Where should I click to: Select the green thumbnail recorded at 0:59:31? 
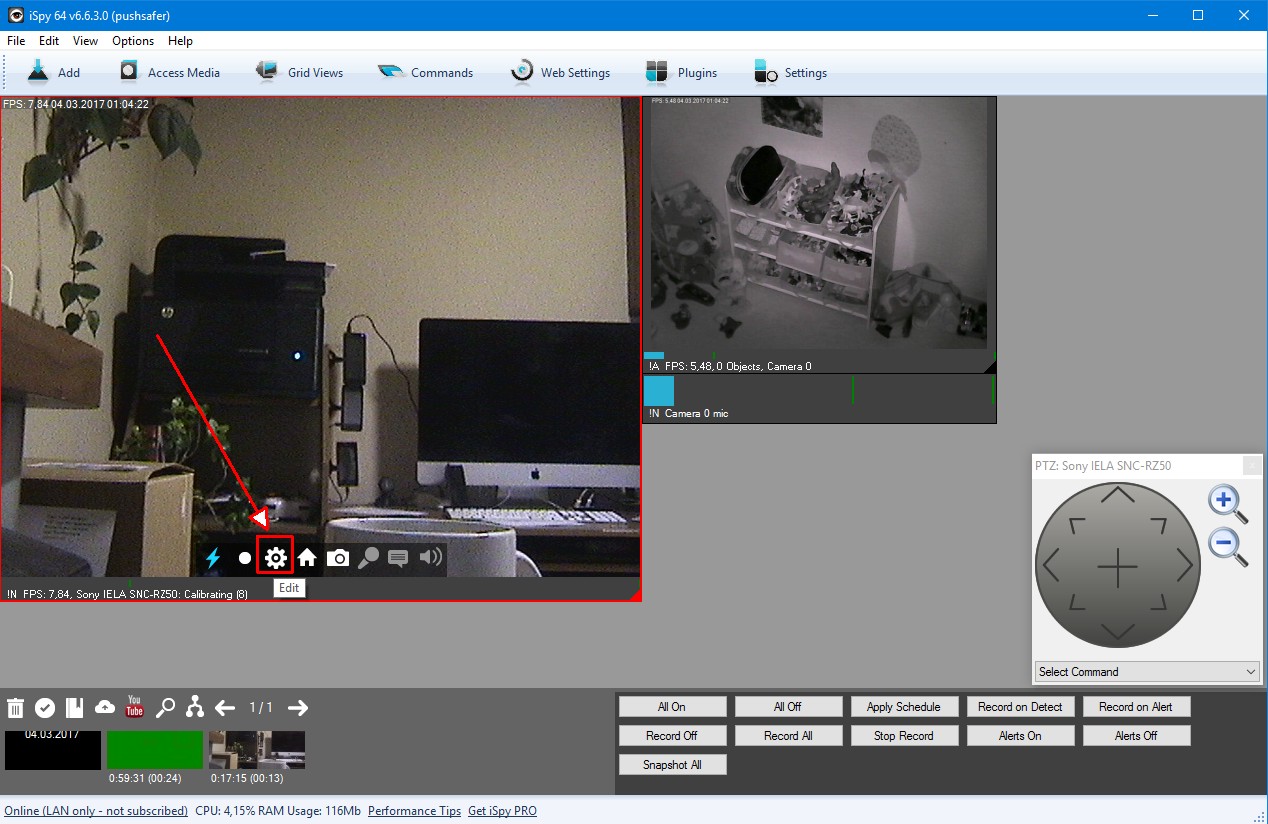coord(155,750)
